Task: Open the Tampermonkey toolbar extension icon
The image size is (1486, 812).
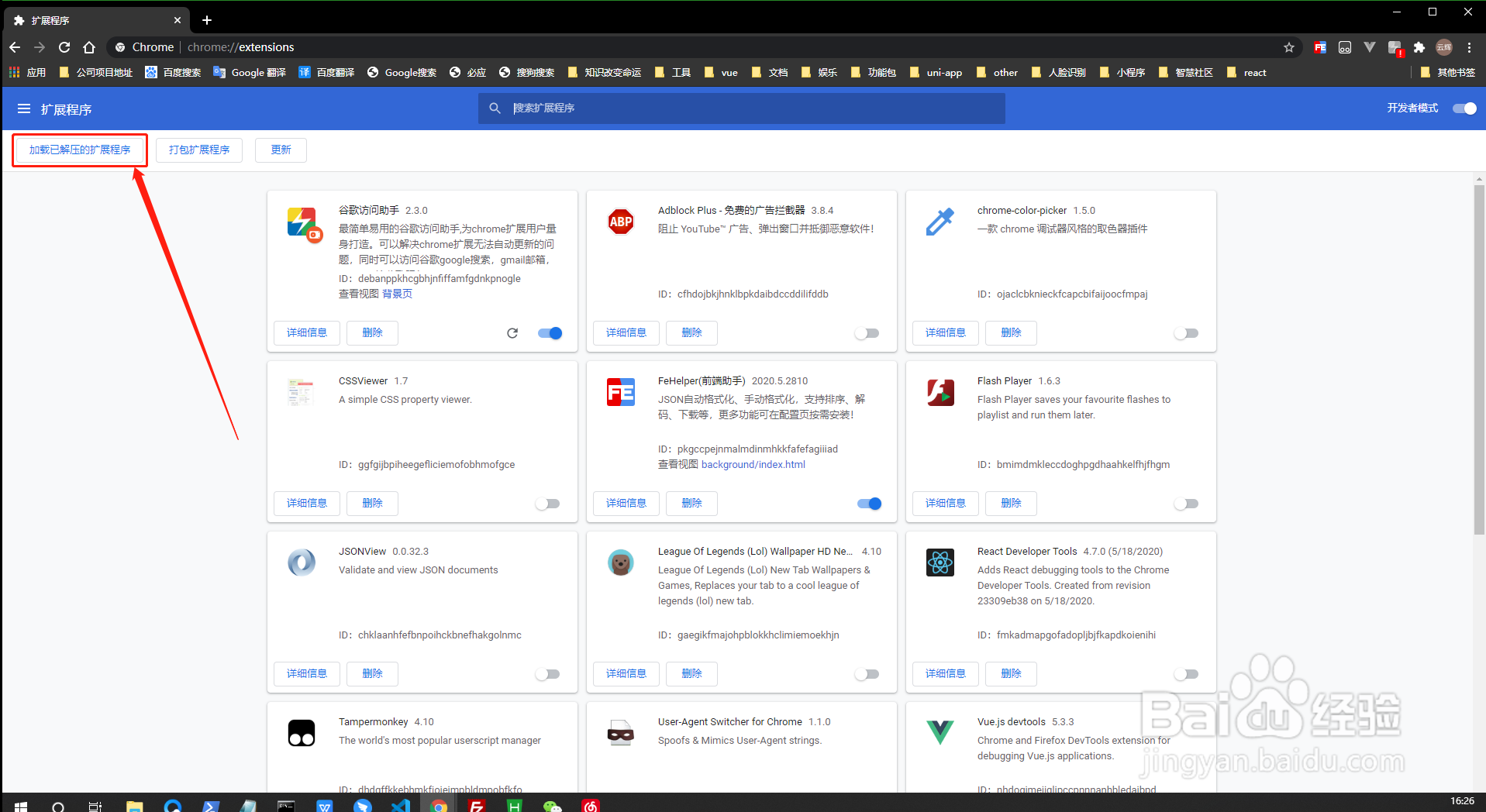Action: (x=1345, y=47)
